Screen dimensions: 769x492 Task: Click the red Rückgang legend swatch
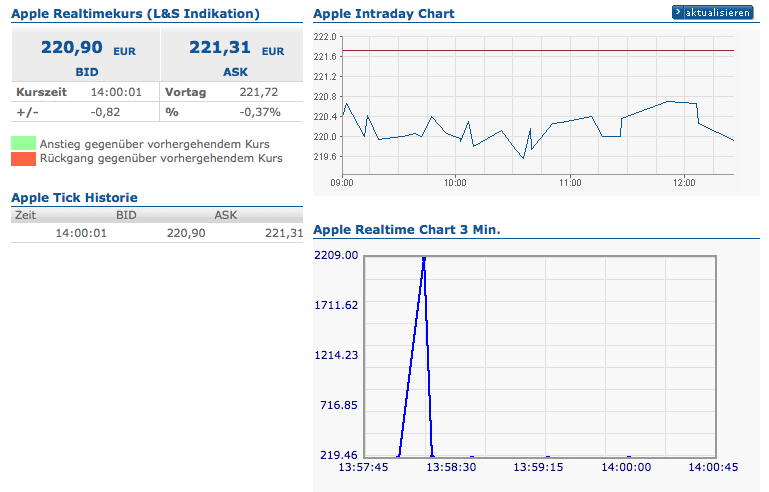(24, 158)
